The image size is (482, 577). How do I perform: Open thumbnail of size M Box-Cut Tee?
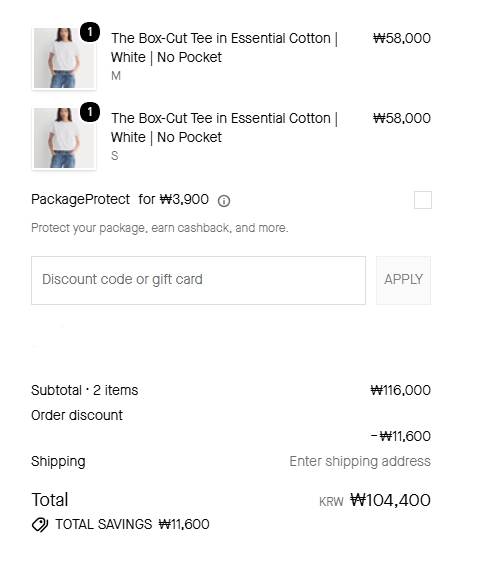[x=64, y=58]
